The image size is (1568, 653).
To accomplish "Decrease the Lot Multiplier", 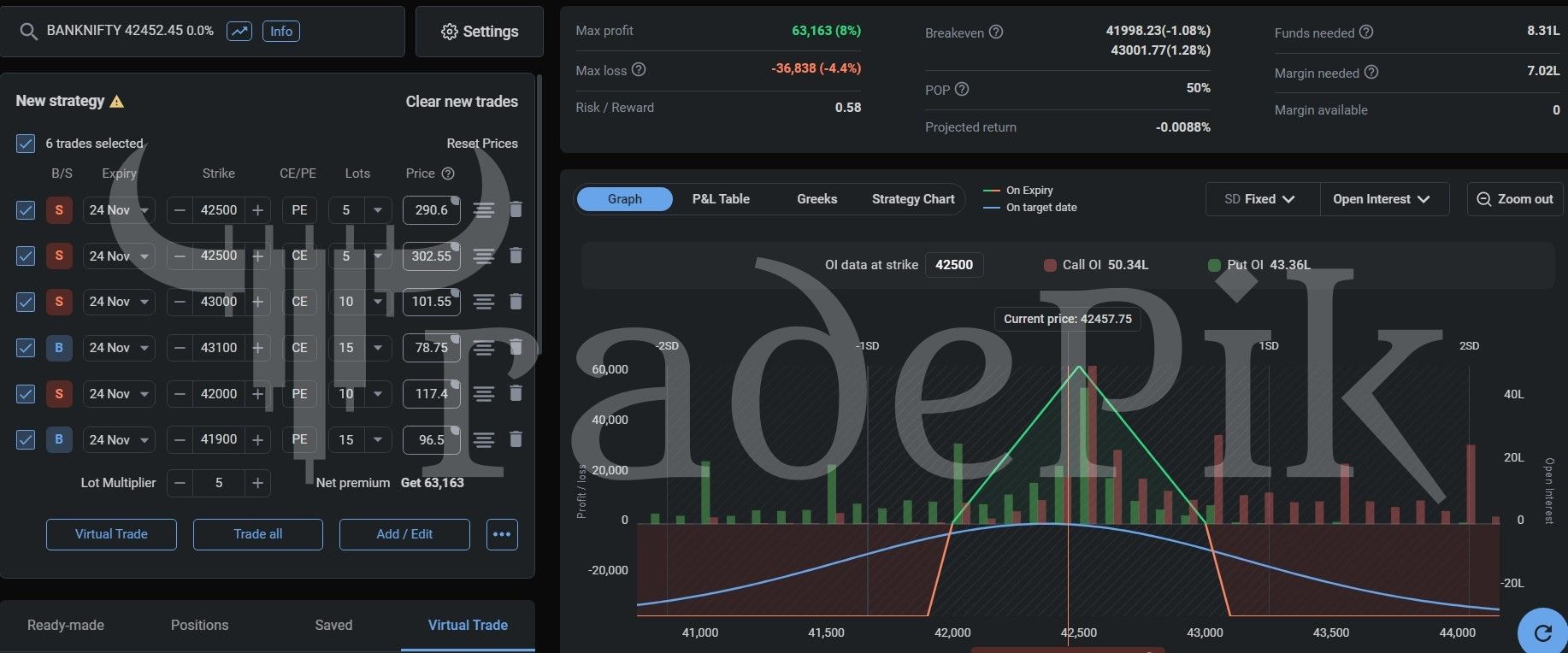I will (180, 483).
